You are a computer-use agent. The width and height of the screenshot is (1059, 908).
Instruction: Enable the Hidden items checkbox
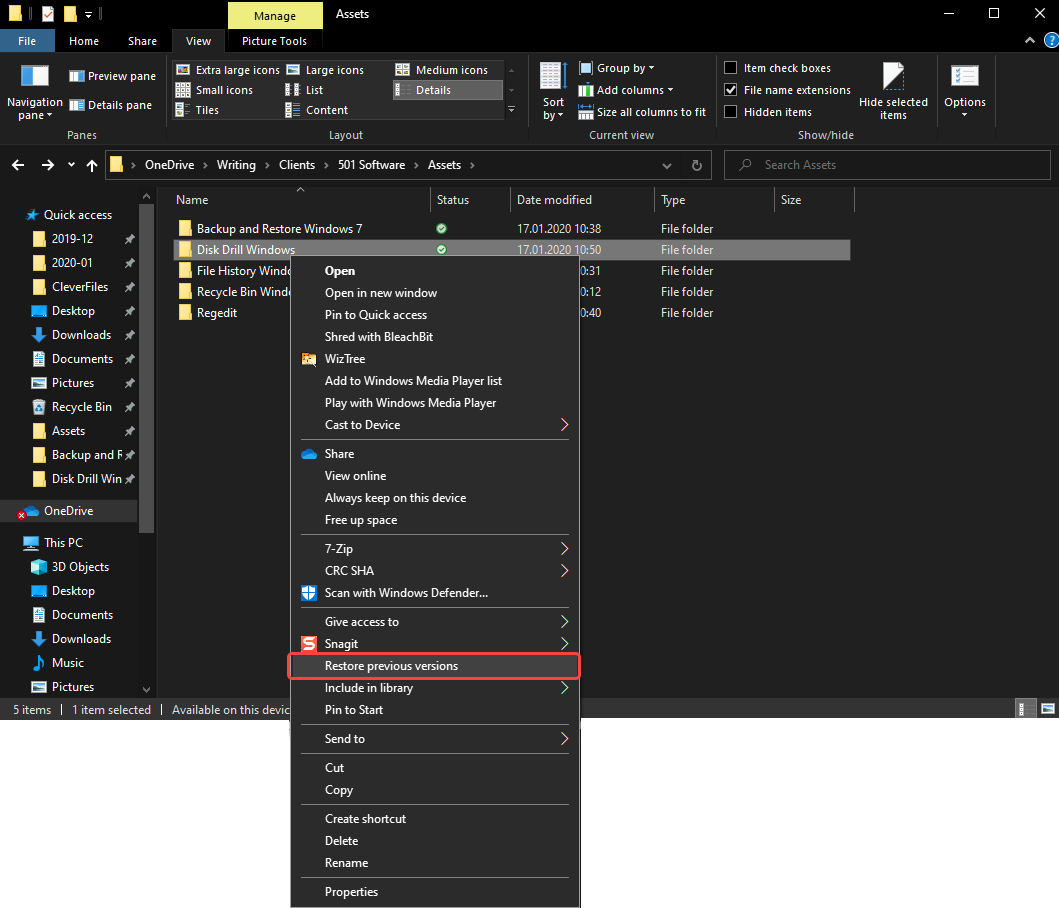(731, 112)
